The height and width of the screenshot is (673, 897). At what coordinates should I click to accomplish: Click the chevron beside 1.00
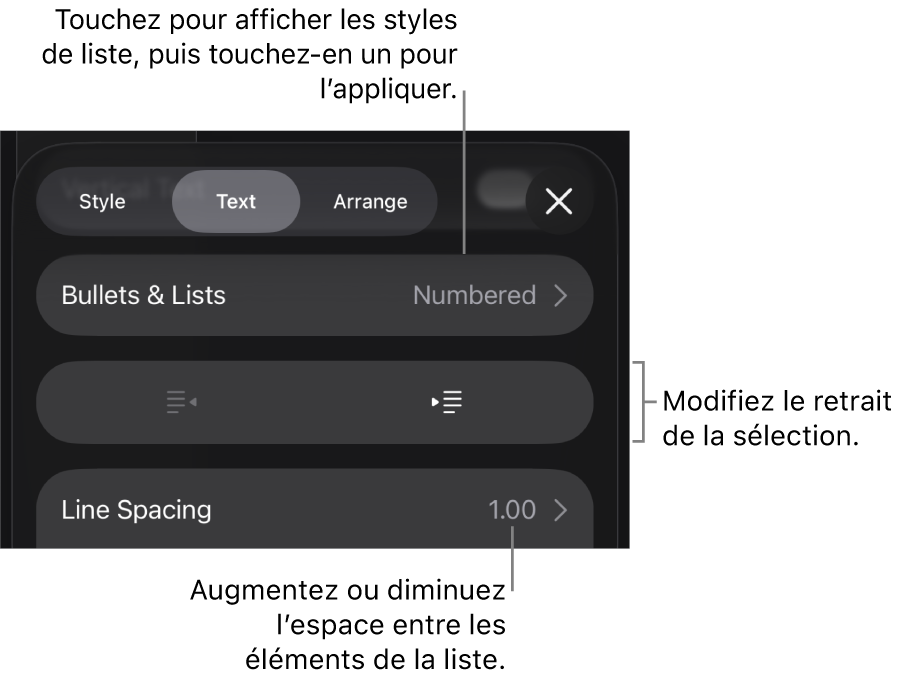click(561, 510)
